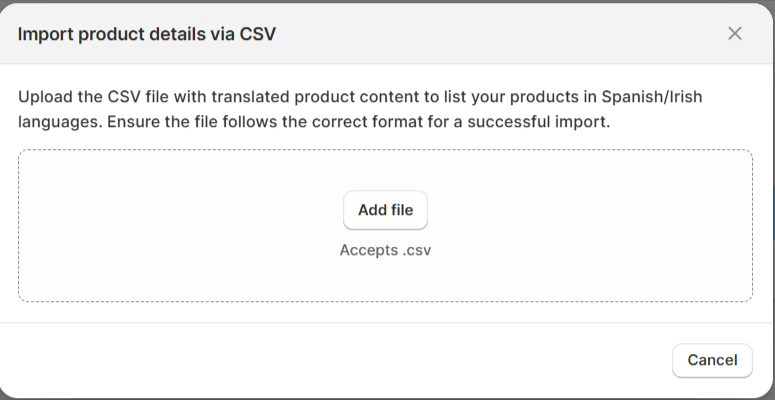Screen dimensions: 775x400
Task: Close the Import product details dialog
Action: pos(735,33)
